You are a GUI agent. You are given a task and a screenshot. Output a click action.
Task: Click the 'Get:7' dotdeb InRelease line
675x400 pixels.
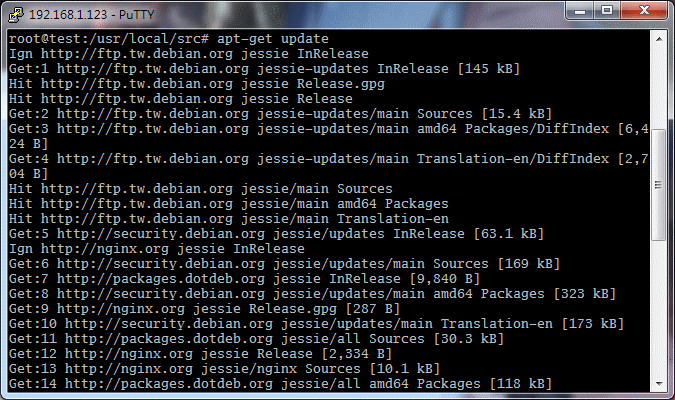click(x=245, y=279)
